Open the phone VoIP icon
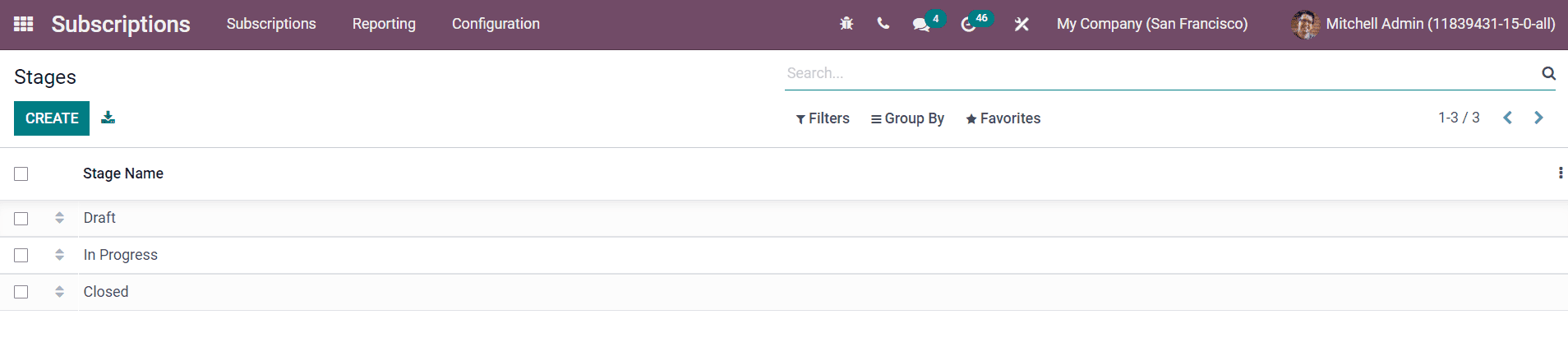Screen dimensions: 1568x347 point(883,24)
